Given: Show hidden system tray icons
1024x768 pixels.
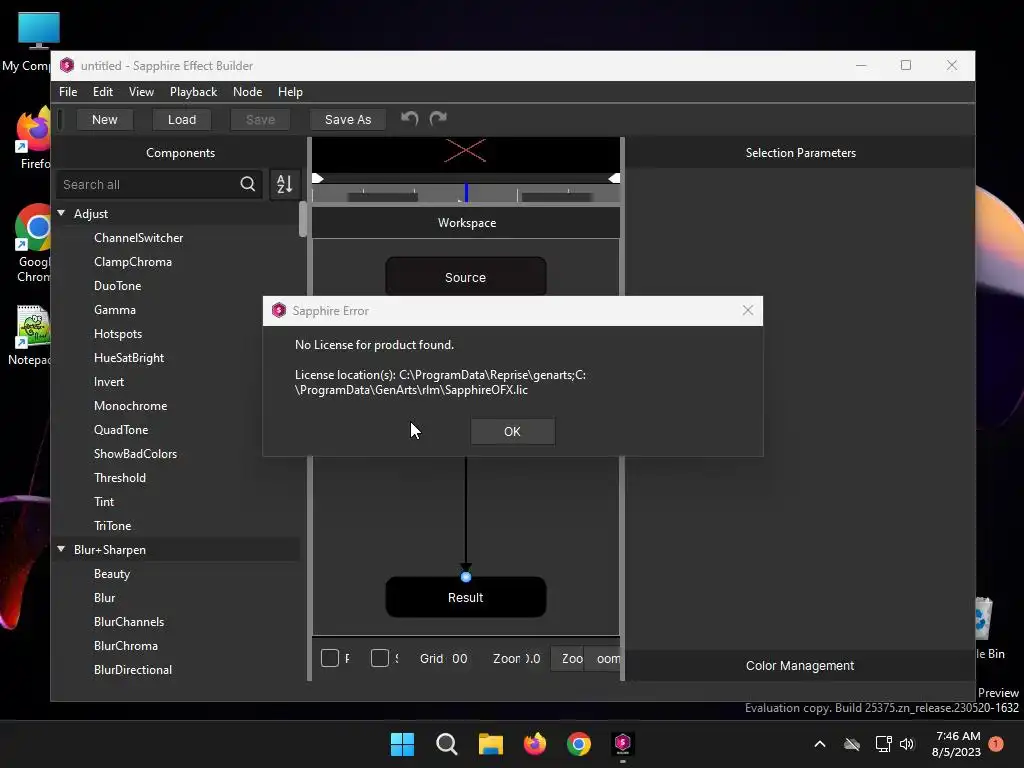Looking at the screenshot, I should pyautogui.click(x=820, y=744).
